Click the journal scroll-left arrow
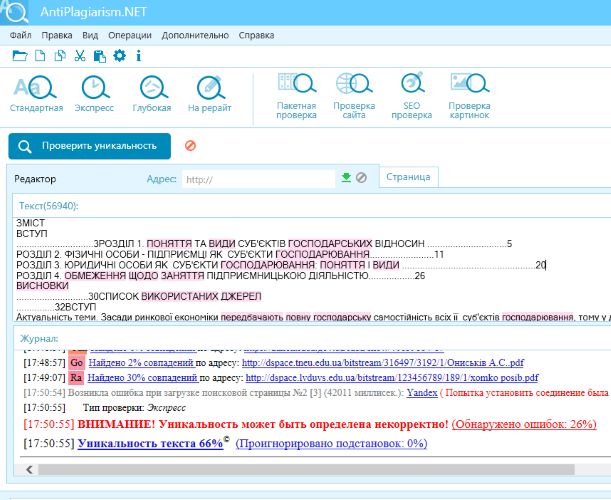Viewport: 611px width, 500px height. pos(30,470)
